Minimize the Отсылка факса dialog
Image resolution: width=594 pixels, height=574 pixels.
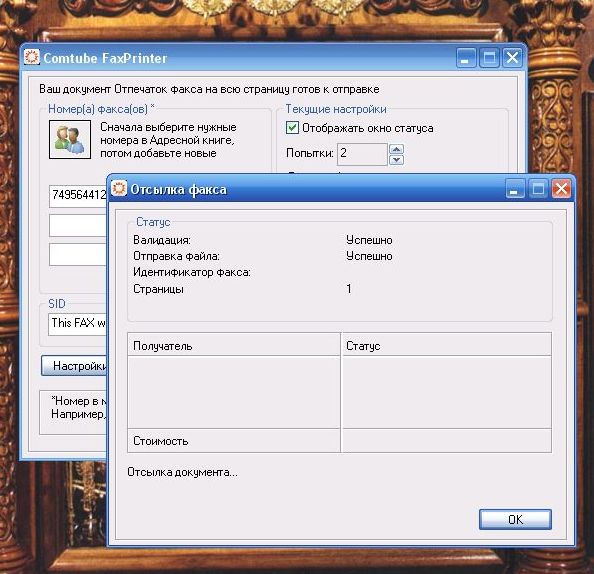click(x=515, y=188)
